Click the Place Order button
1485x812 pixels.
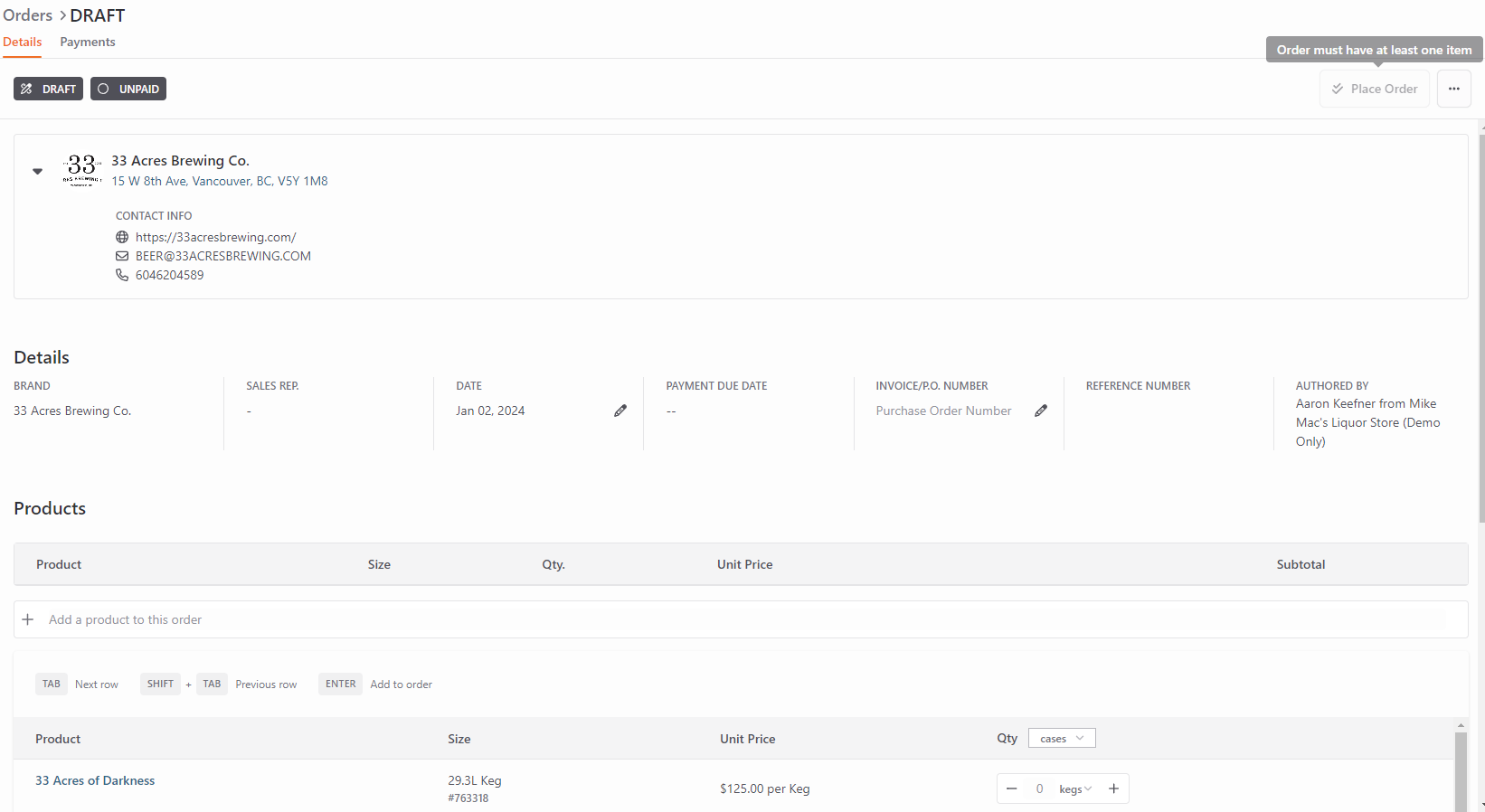coord(1375,89)
